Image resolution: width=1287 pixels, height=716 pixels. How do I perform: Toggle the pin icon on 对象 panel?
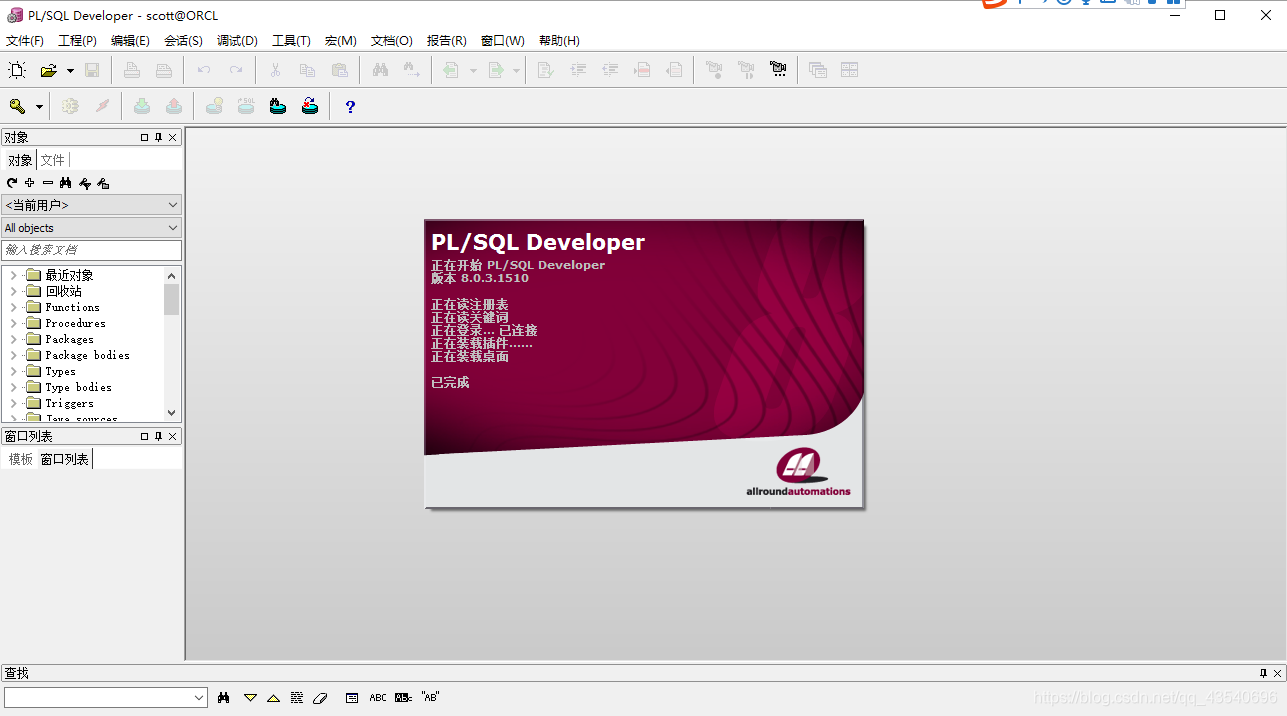158,137
